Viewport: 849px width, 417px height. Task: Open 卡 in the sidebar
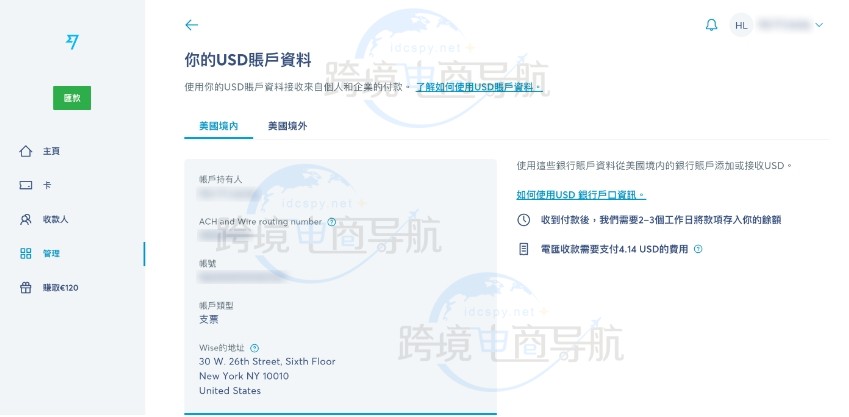coord(47,185)
